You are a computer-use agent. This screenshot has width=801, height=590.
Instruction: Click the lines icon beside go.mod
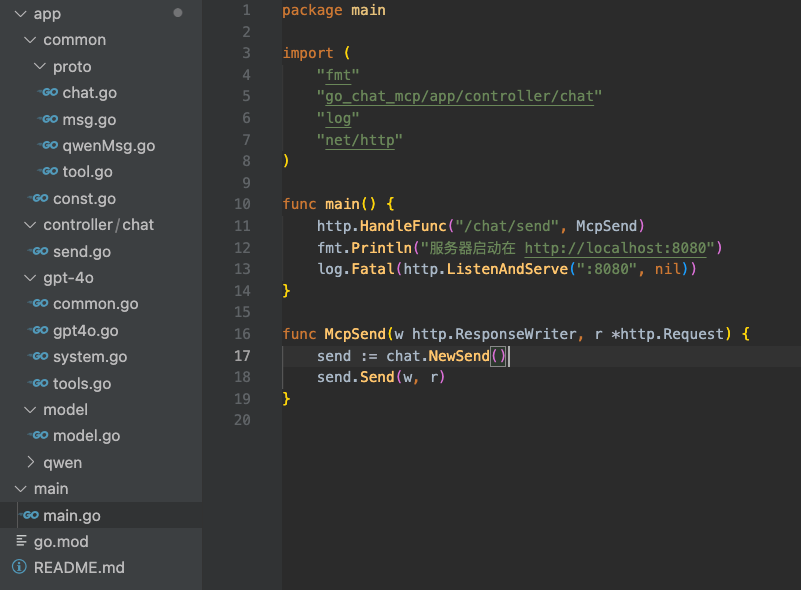coord(20,542)
